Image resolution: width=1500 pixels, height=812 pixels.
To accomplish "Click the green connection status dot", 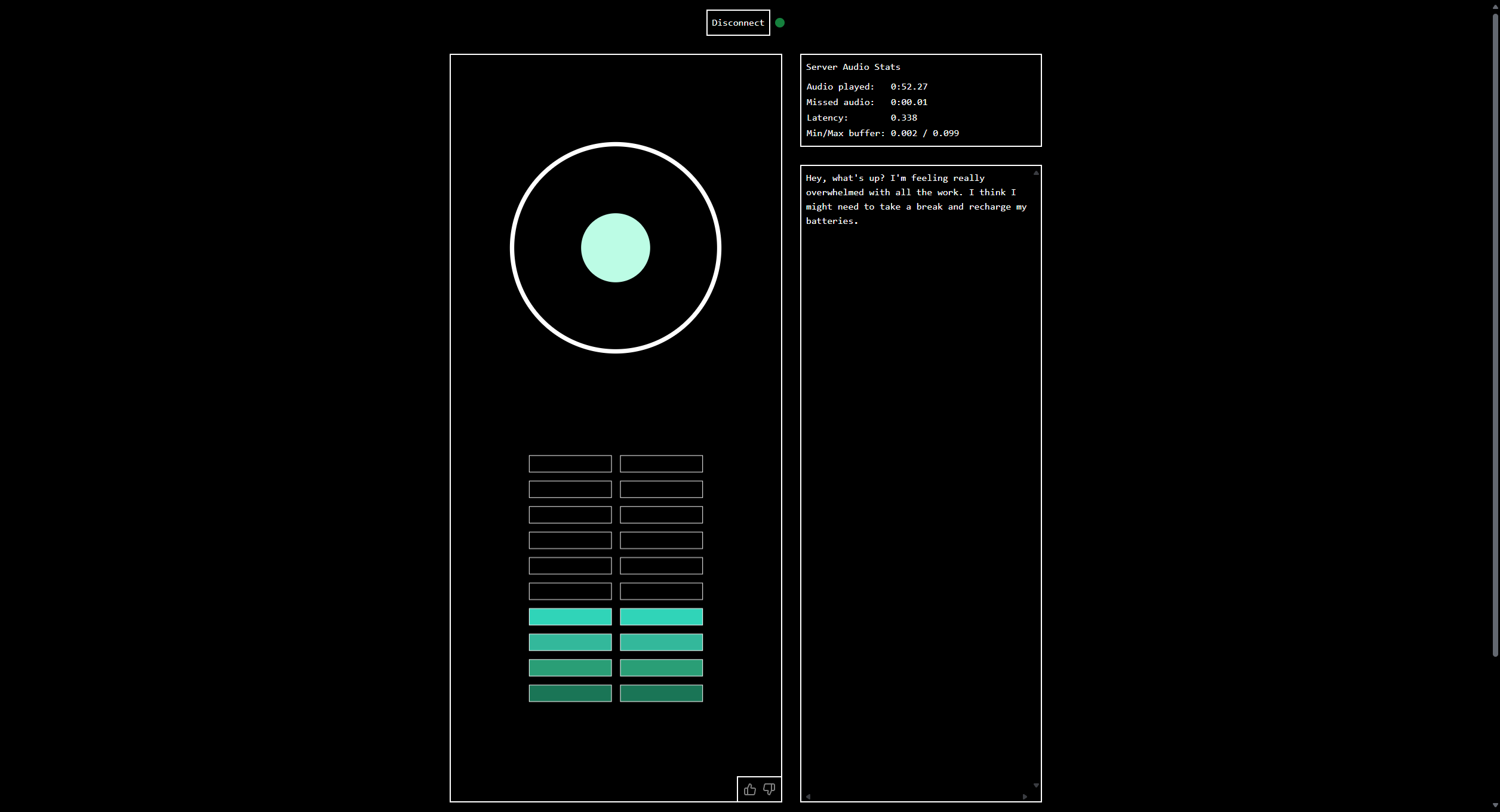I will pyautogui.click(x=779, y=23).
